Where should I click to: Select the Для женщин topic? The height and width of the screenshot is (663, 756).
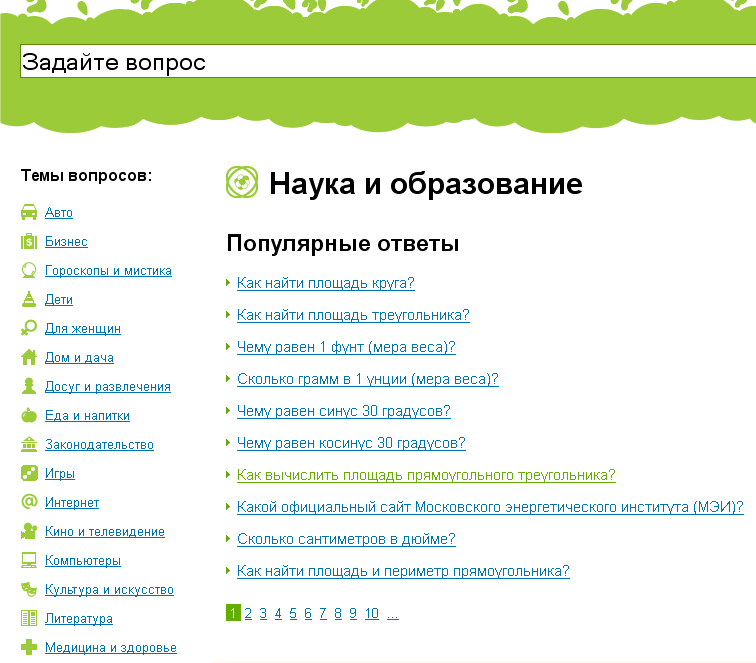point(83,328)
